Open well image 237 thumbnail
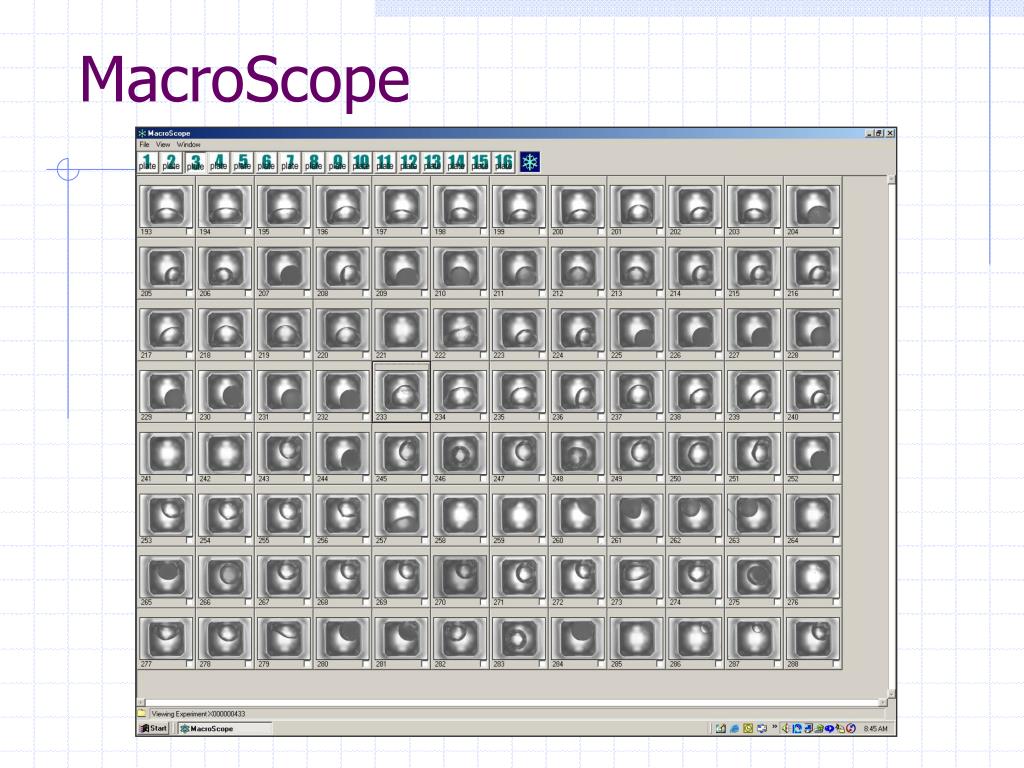Viewport: 1024px width, 768px height. tap(636, 391)
